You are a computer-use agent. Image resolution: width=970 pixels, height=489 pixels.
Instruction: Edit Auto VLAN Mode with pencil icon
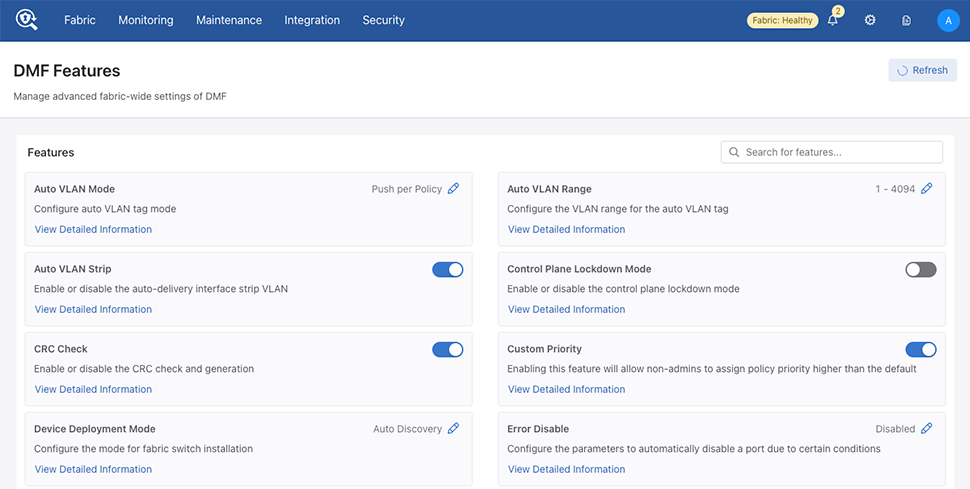[454, 189]
